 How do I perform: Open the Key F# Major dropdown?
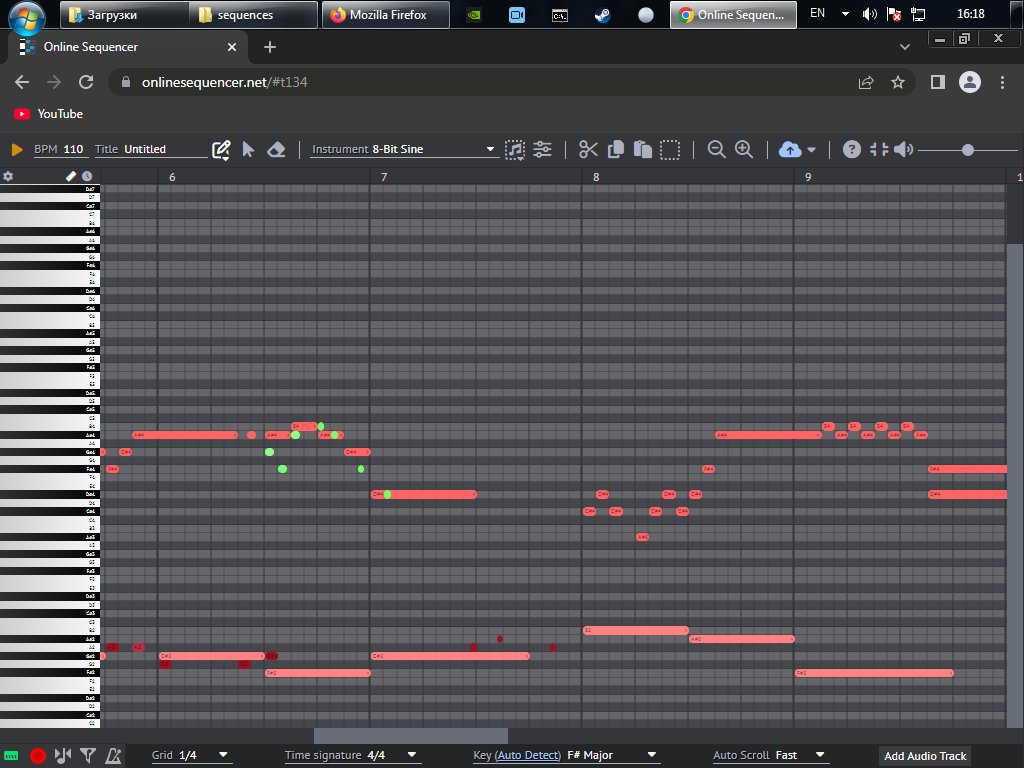pyautogui.click(x=611, y=756)
